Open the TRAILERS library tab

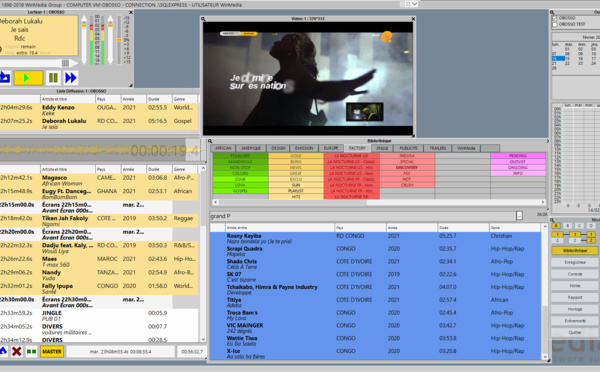pos(438,148)
